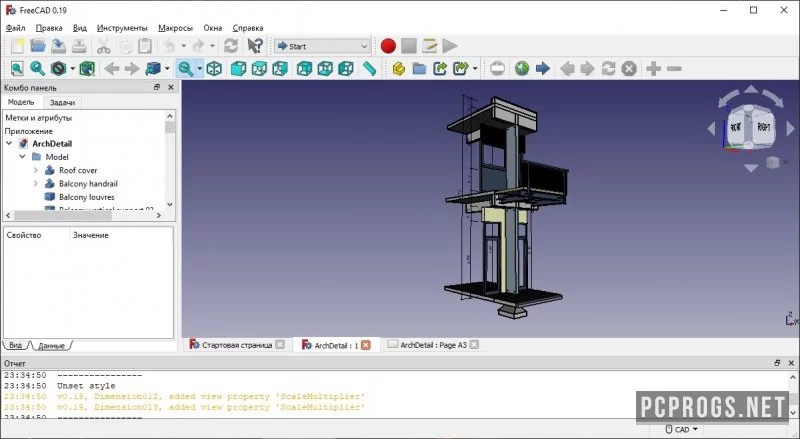The image size is (800, 439).
Task: Switch to the Стартовая страница document tab
Action: pos(237,345)
